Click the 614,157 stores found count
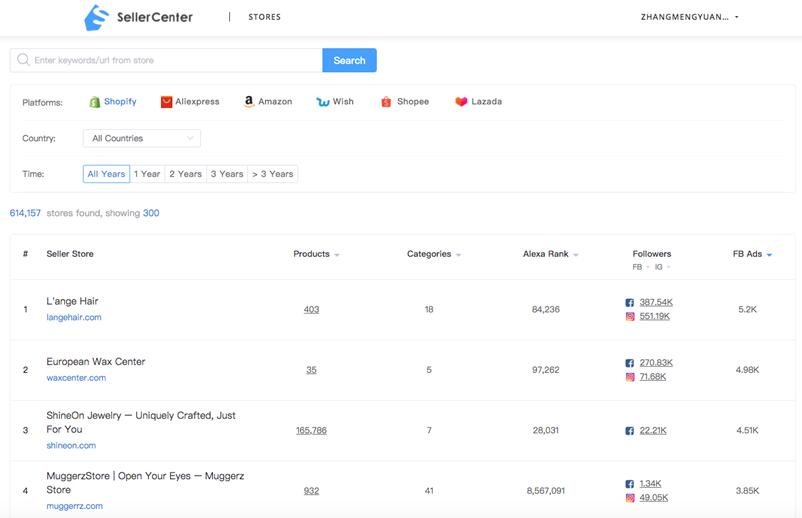This screenshot has height=518, width=802. click(x=25, y=213)
